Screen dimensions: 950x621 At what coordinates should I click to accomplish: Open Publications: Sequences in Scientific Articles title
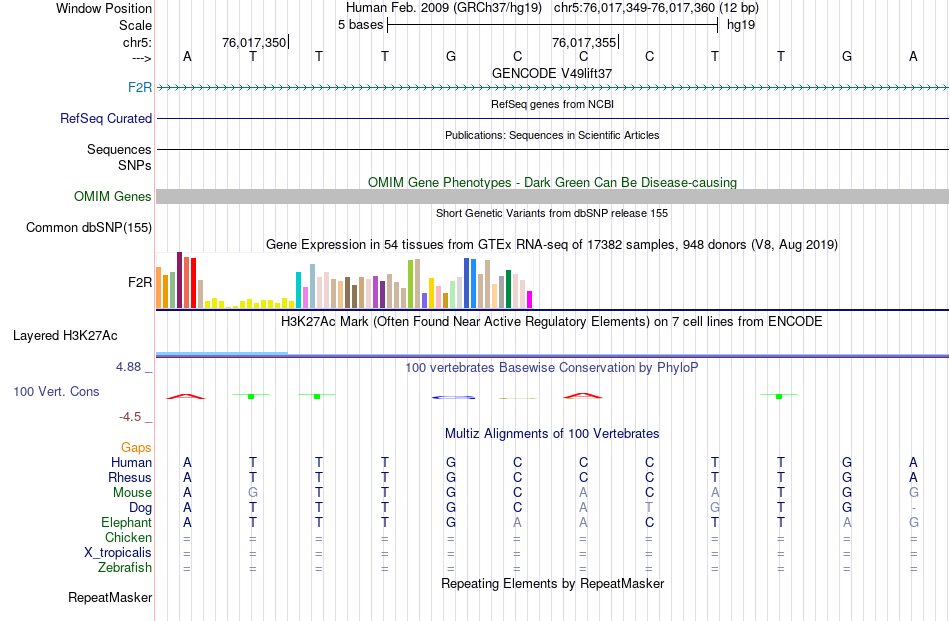552,135
